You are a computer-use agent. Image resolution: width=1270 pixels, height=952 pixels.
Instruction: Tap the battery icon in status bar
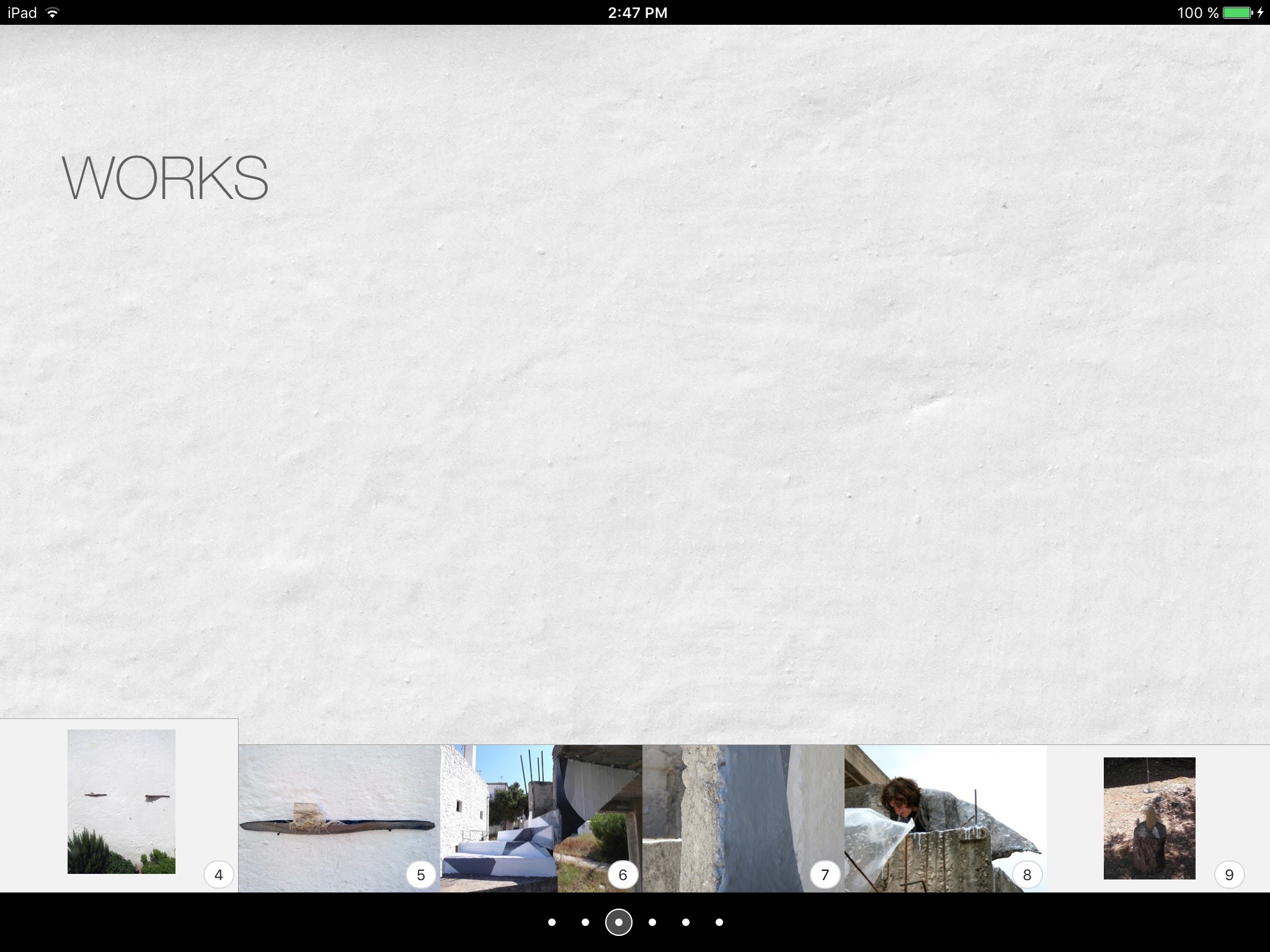[x=1238, y=12]
